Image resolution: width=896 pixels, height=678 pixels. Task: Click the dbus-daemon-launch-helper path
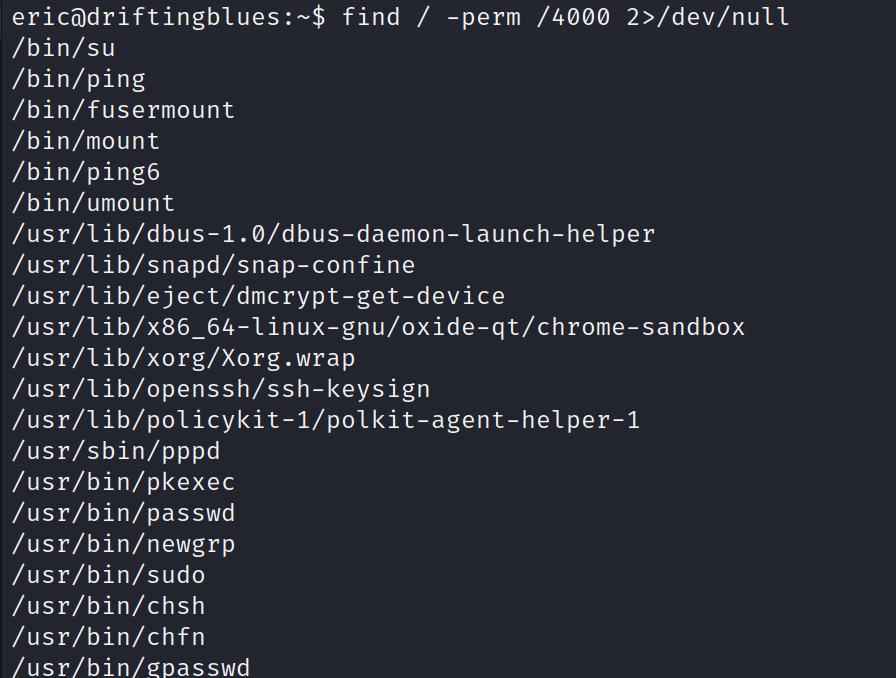[333, 234]
